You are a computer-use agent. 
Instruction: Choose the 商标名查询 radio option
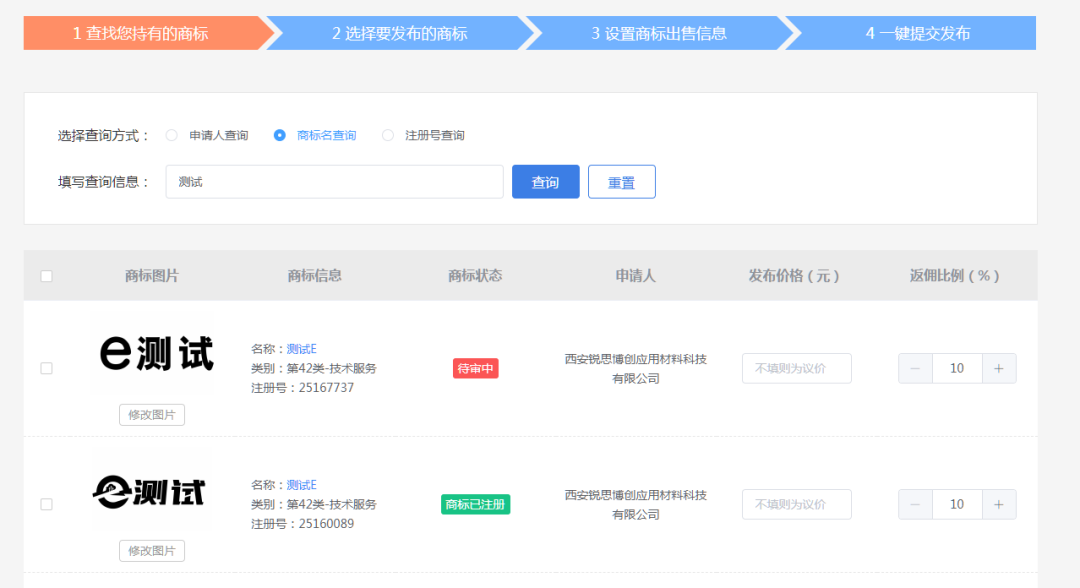(x=280, y=135)
